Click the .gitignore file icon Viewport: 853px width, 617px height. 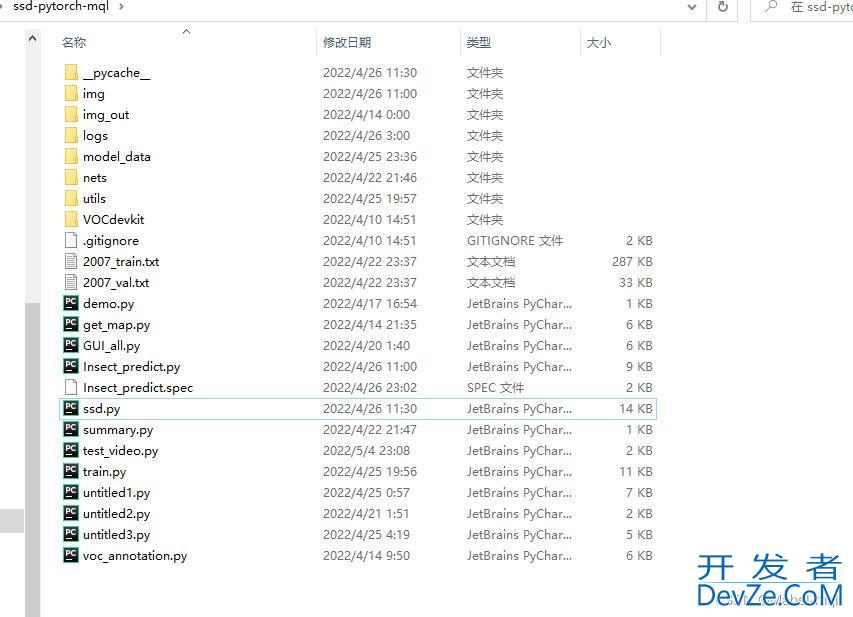point(71,240)
